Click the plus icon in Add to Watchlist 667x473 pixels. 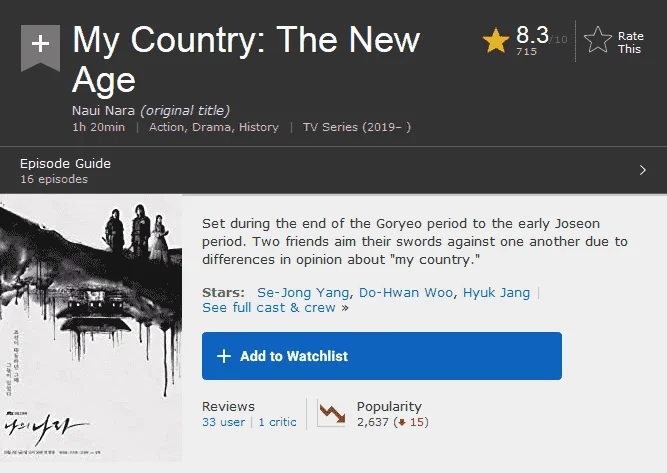click(224, 356)
